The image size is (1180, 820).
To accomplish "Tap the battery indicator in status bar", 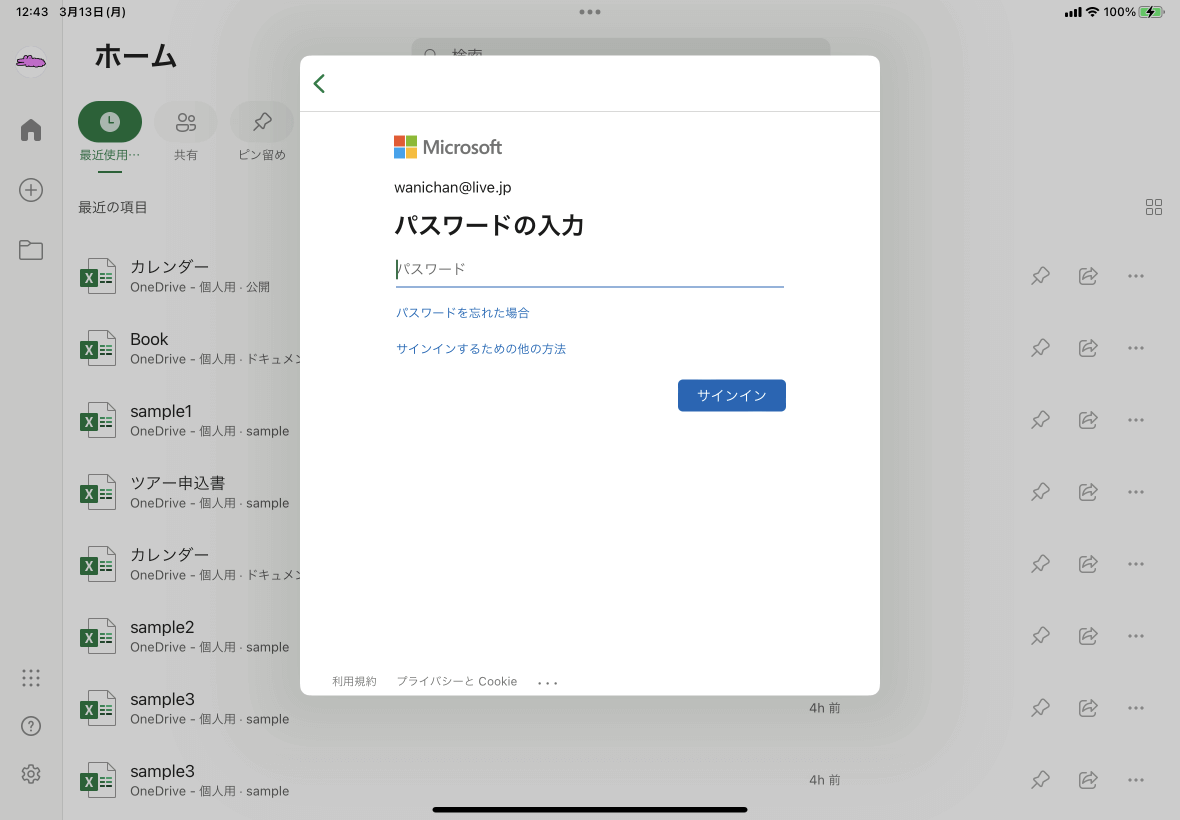I will pyautogui.click(x=1152, y=12).
